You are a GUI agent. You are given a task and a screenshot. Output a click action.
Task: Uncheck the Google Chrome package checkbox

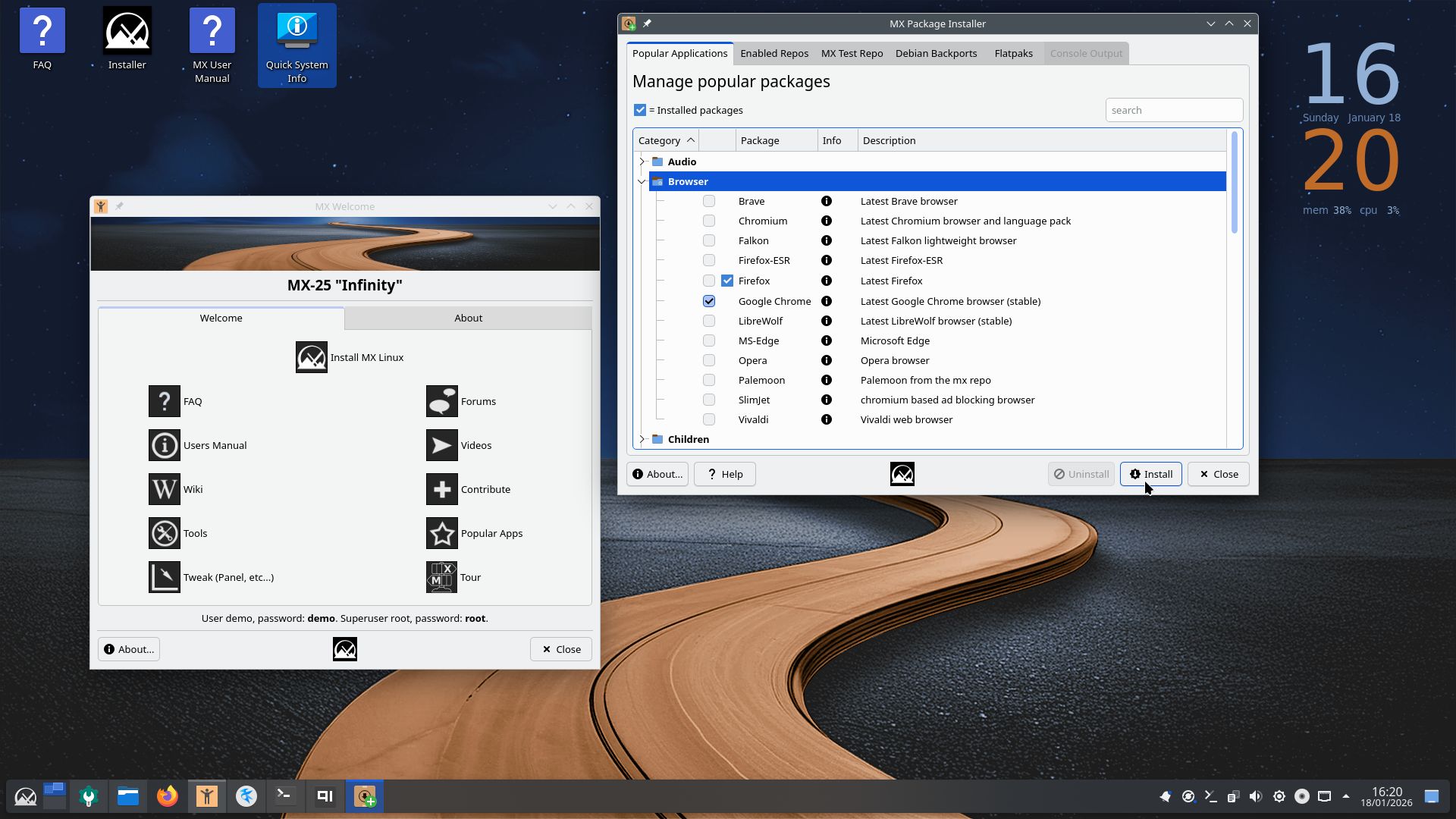(709, 301)
